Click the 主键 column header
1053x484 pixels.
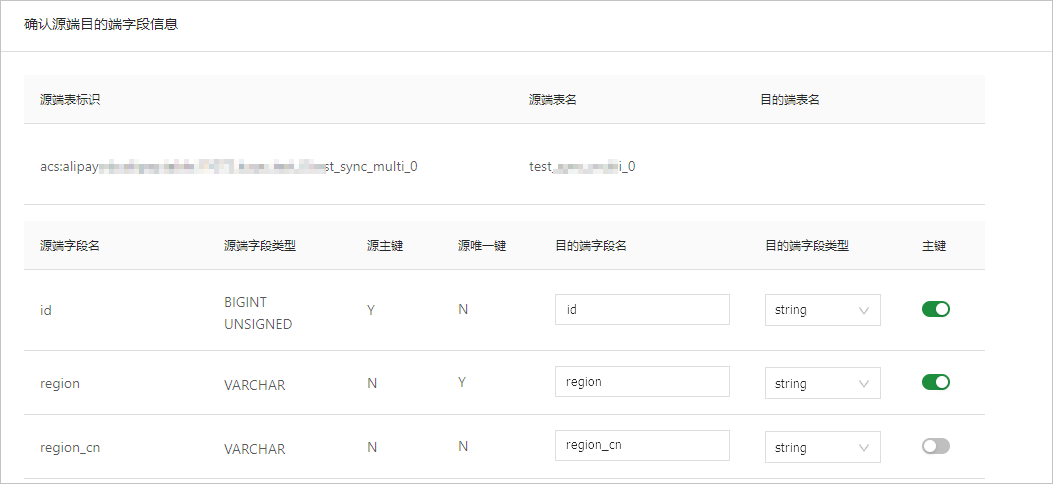point(934,246)
